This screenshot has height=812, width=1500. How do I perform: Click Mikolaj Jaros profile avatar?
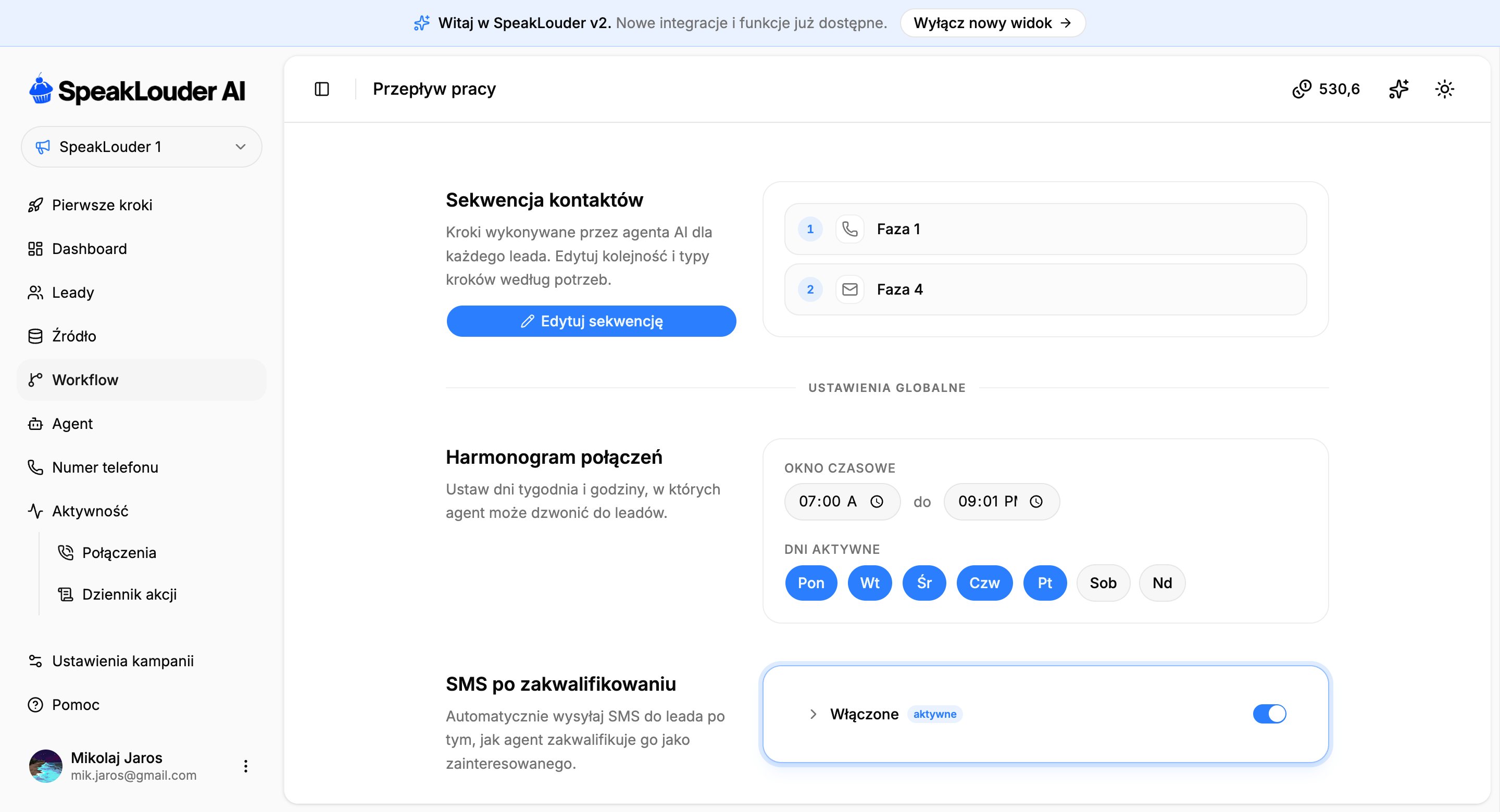click(45, 766)
